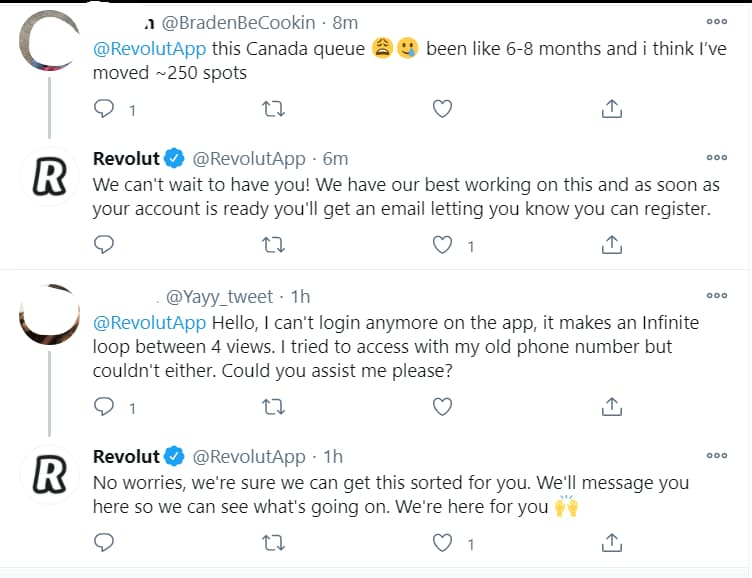Click the @RevolutApp mention in Yayy_tweet's tweet
The height and width of the screenshot is (578, 752).
[149, 323]
